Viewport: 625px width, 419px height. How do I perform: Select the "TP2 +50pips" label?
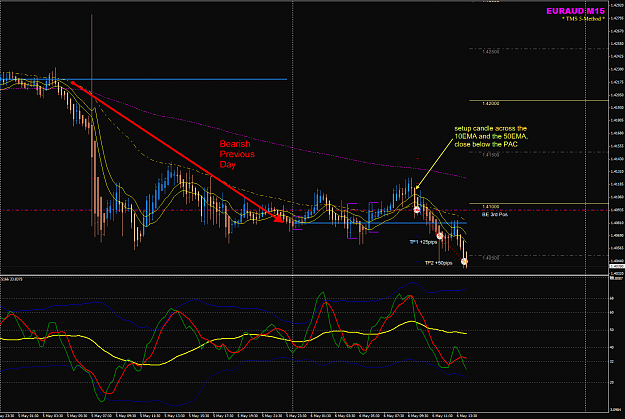point(438,263)
